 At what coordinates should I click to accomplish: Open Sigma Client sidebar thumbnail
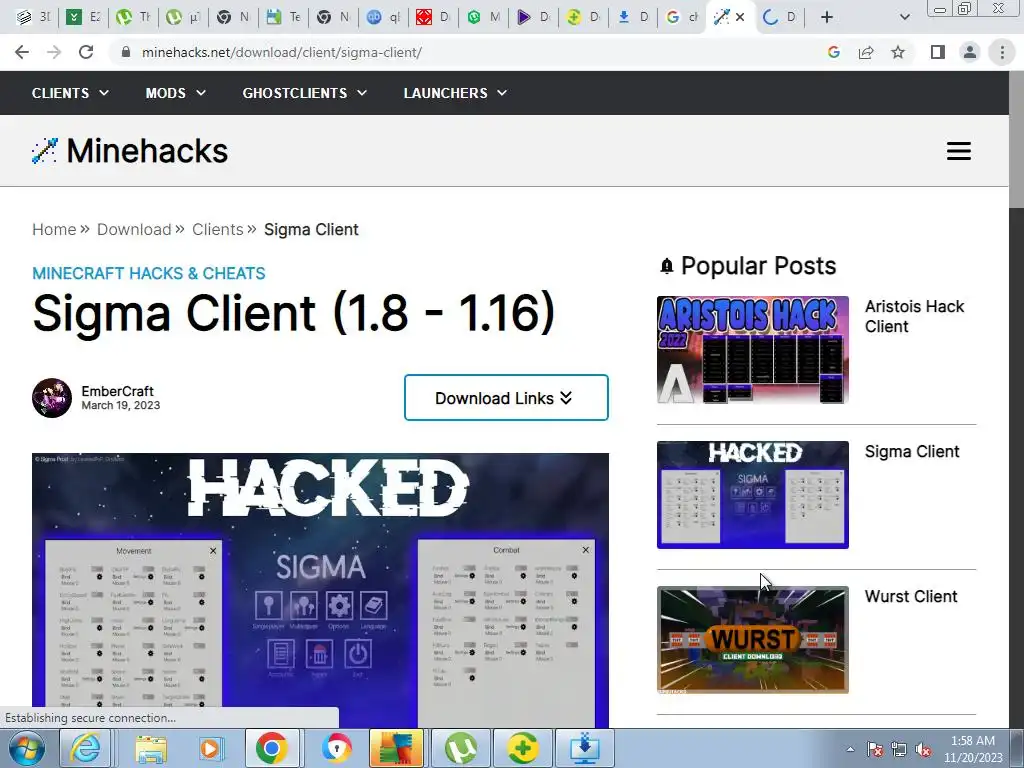[x=752, y=494]
